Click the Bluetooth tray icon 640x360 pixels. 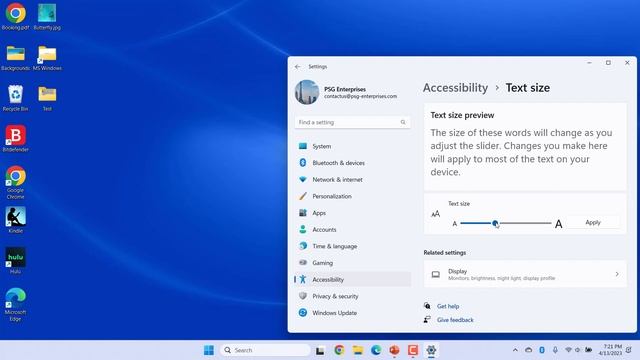click(542, 350)
